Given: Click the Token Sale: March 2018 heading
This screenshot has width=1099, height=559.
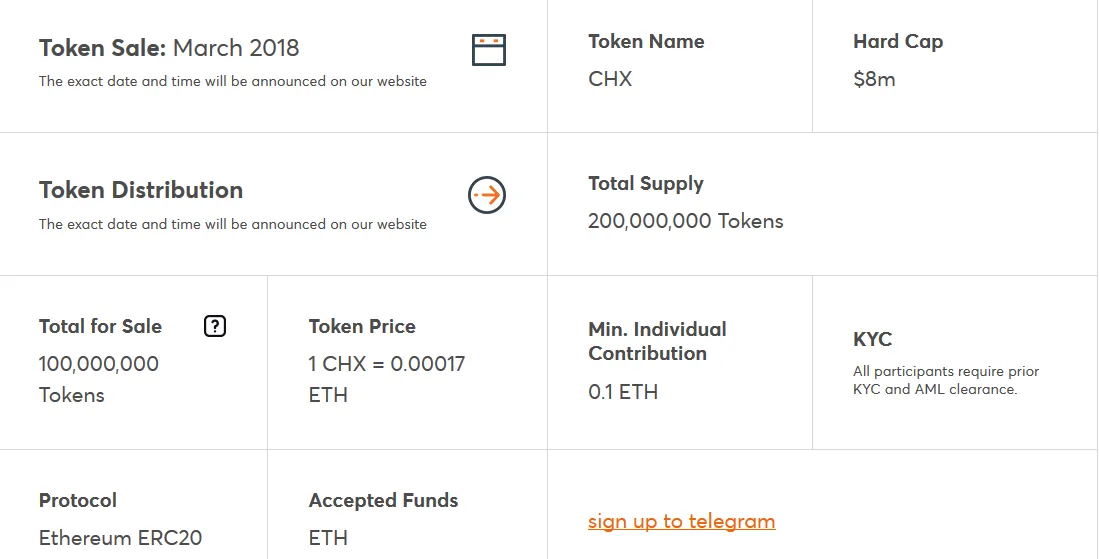Looking at the screenshot, I should click(169, 48).
